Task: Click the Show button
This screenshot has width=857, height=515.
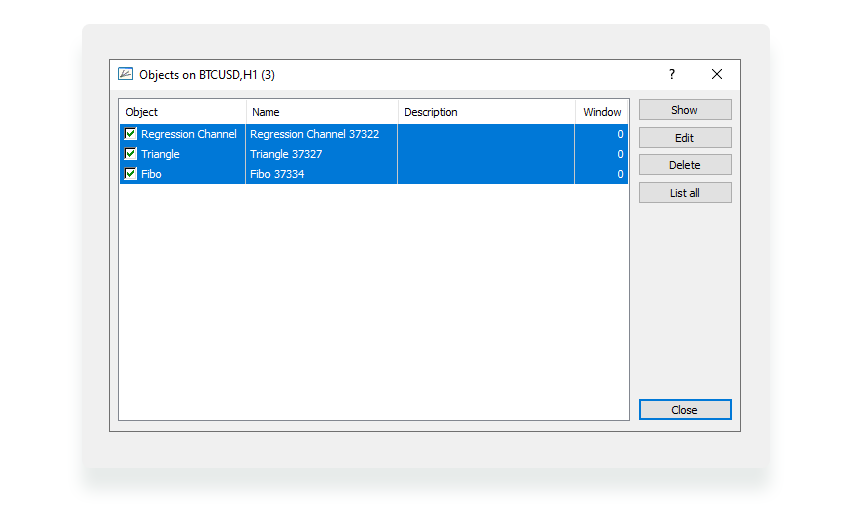Action: [685, 110]
